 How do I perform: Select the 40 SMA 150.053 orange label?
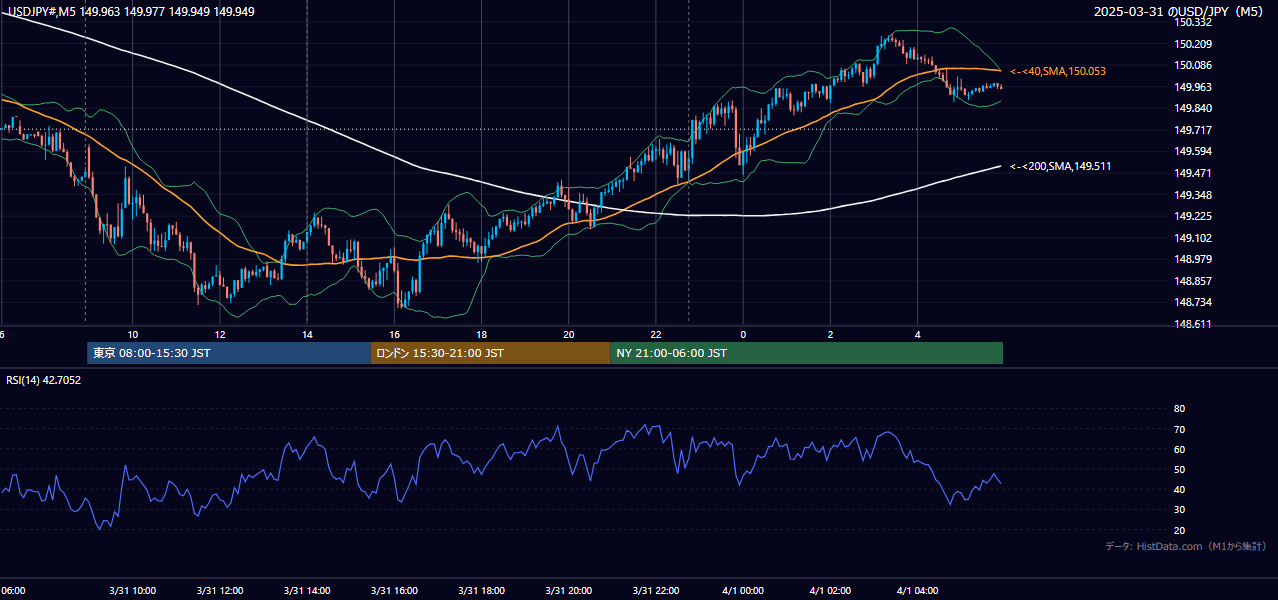(x=1058, y=72)
